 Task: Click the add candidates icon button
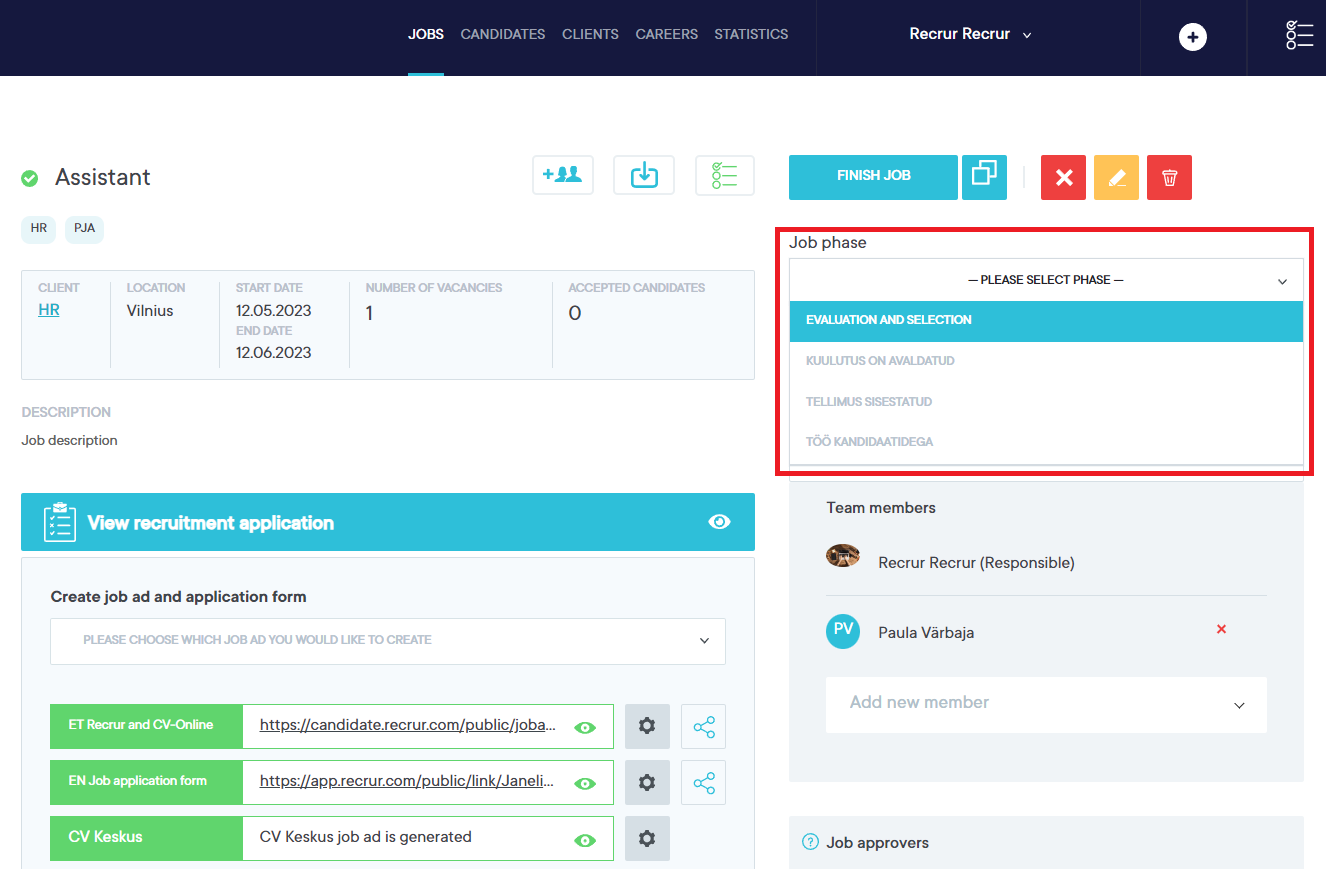pyautogui.click(x=563, y=175)
